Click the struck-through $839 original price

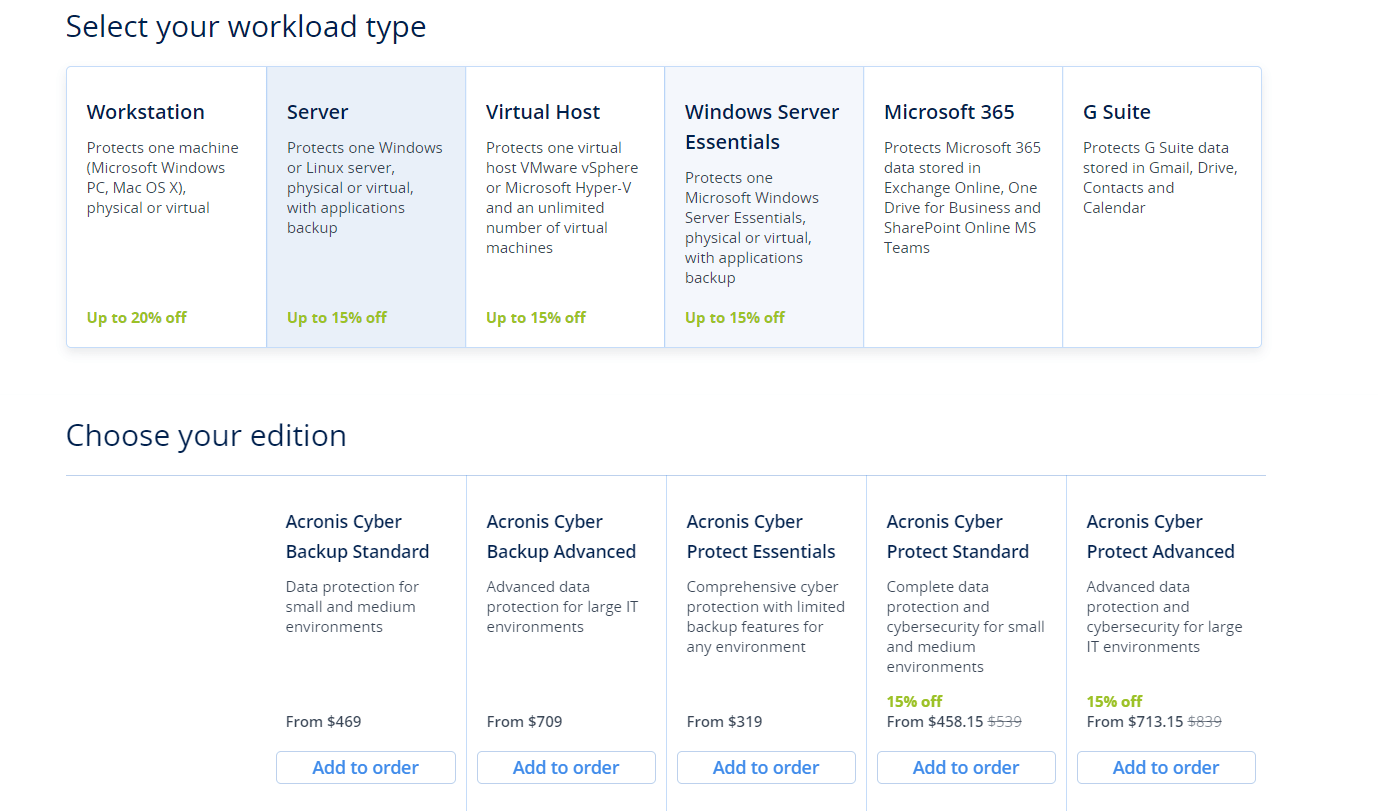point(1205,722)
